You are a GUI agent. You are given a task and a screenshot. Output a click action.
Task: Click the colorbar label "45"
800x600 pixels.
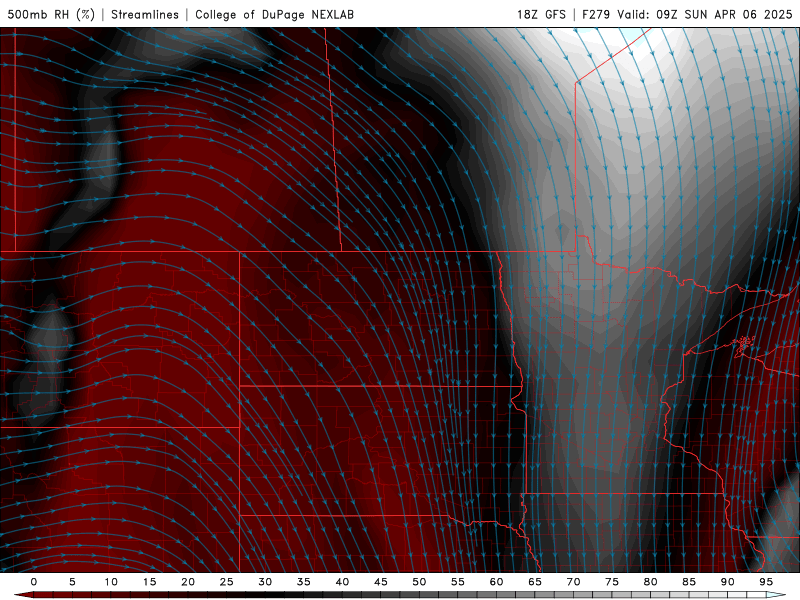(381, 582)
